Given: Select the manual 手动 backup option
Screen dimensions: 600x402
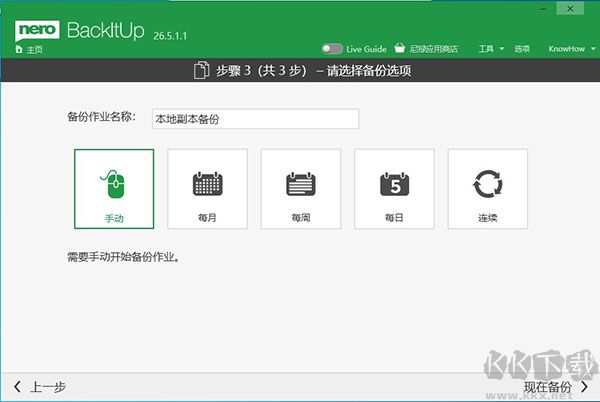Looking at the screenshot, I should (x=114, y=189).
